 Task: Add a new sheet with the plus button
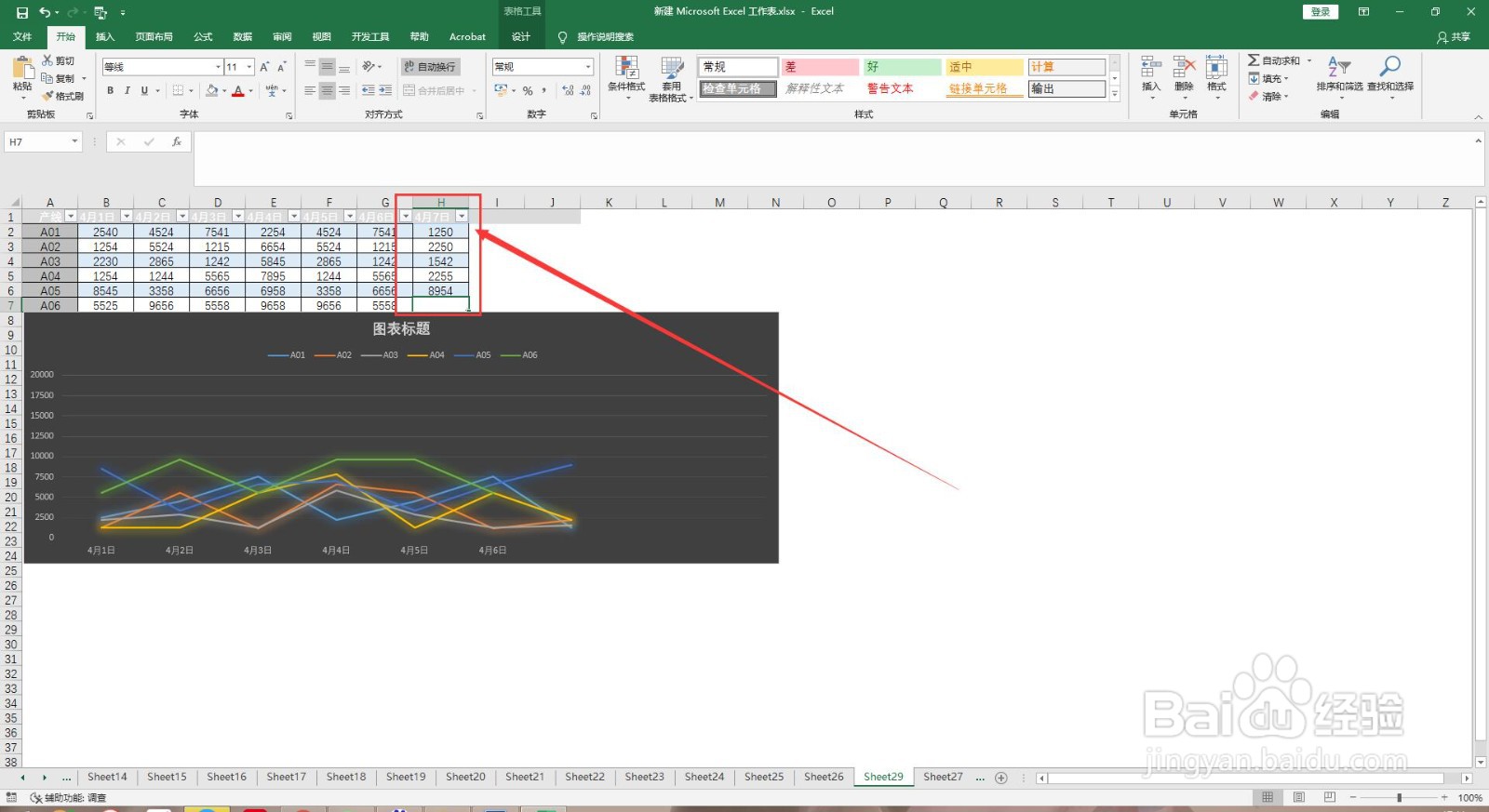(1001, 778)
